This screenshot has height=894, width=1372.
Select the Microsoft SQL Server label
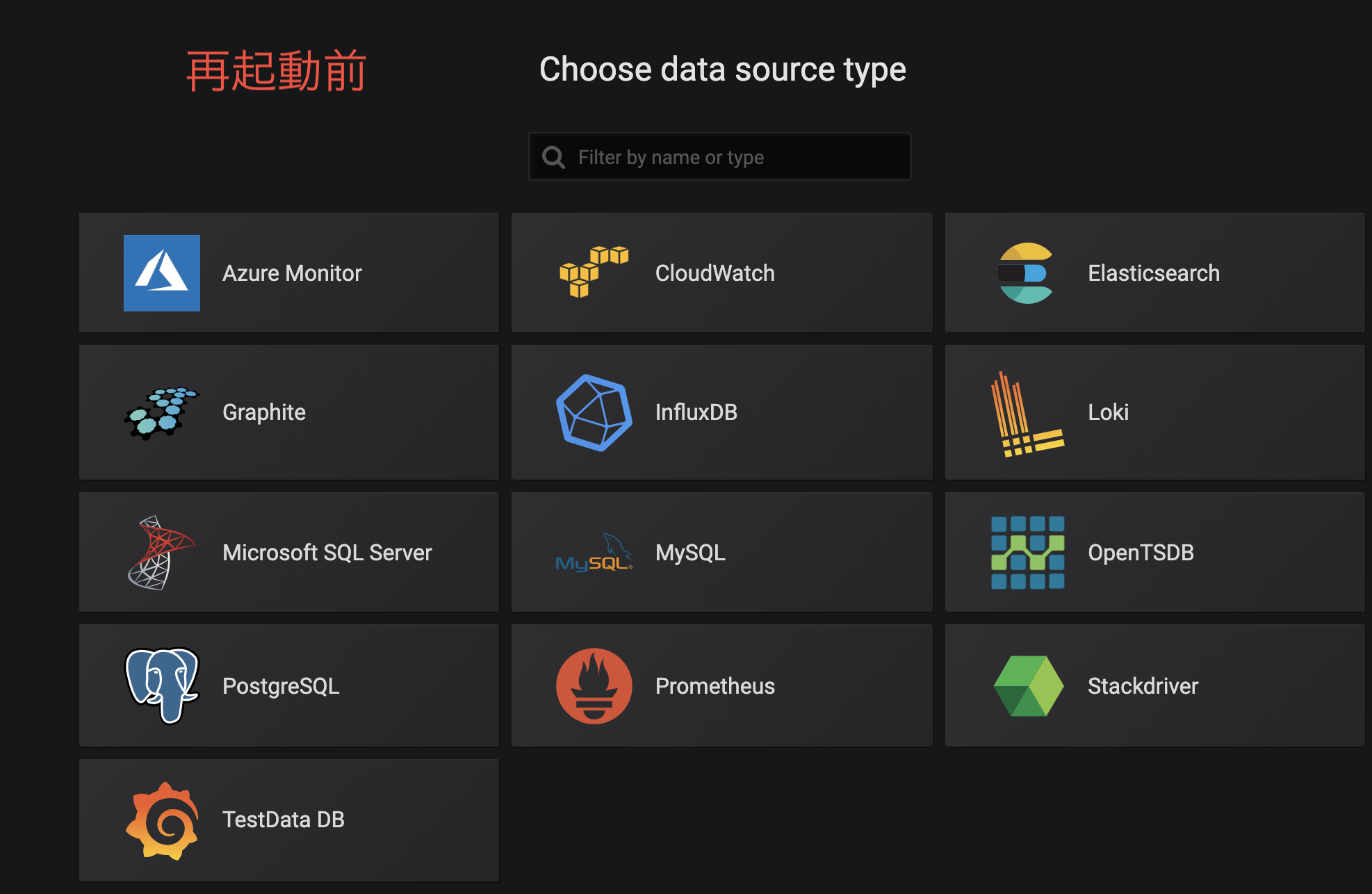(x=327, y=553)
